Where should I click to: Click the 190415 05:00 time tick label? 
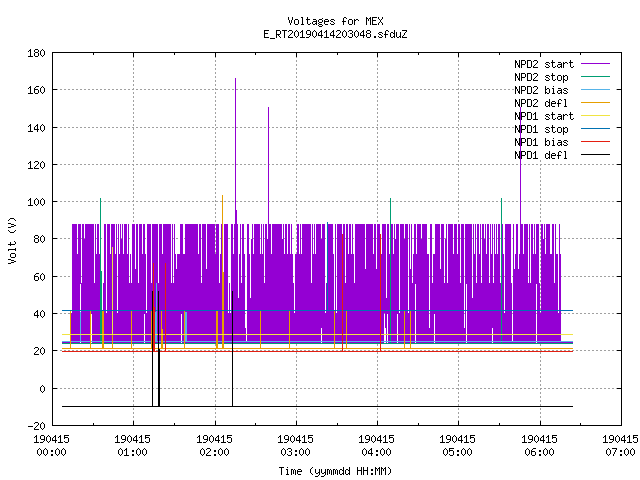tap(458, 446)
